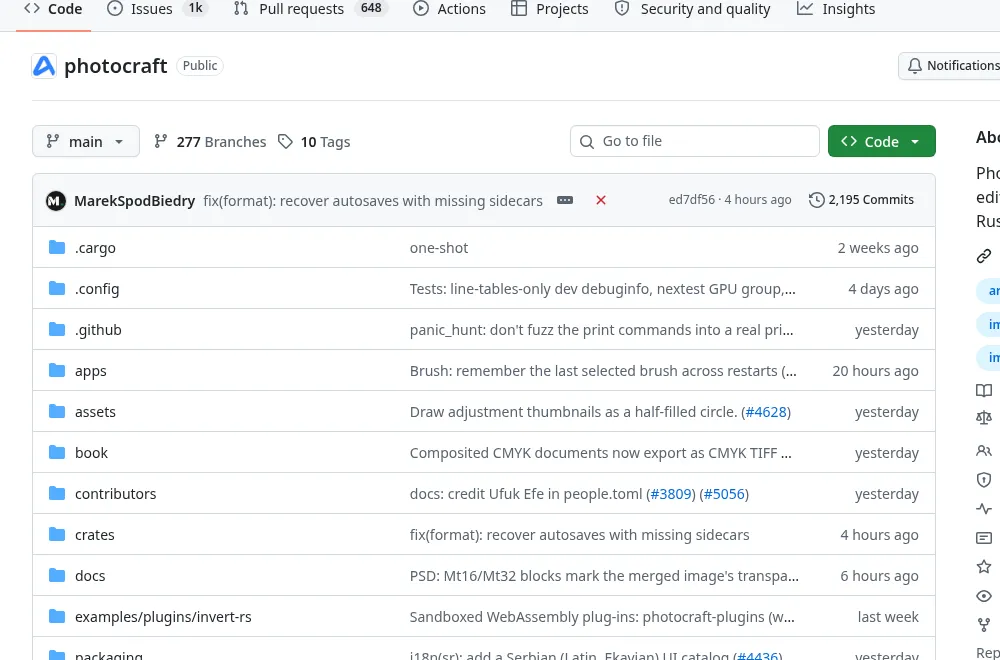This screenshot has height=660, width=1000.
Task: Click the sidebar license scales icon
Action: coord(984,418)
